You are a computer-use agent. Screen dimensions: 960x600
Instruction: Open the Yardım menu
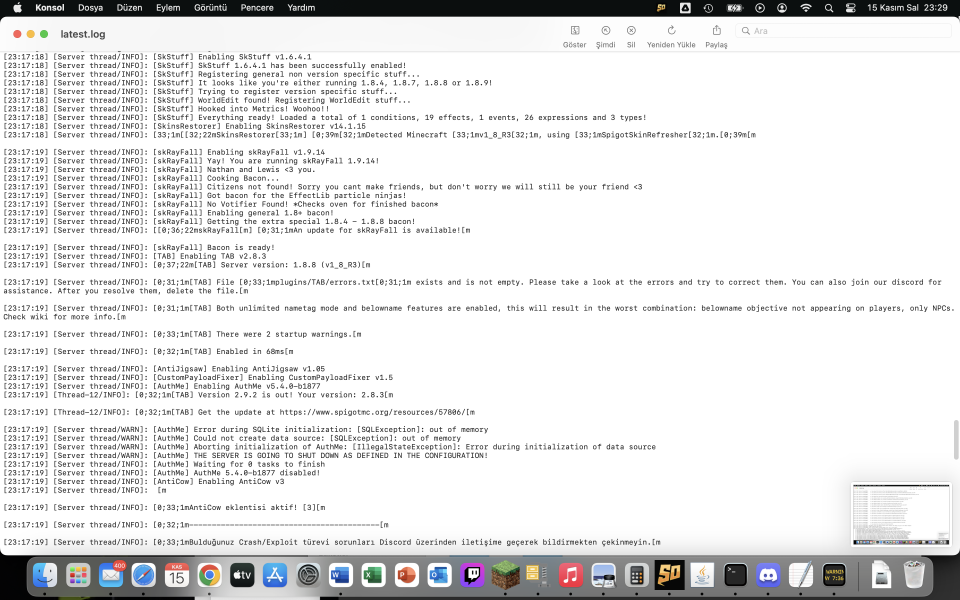(301, 8)
